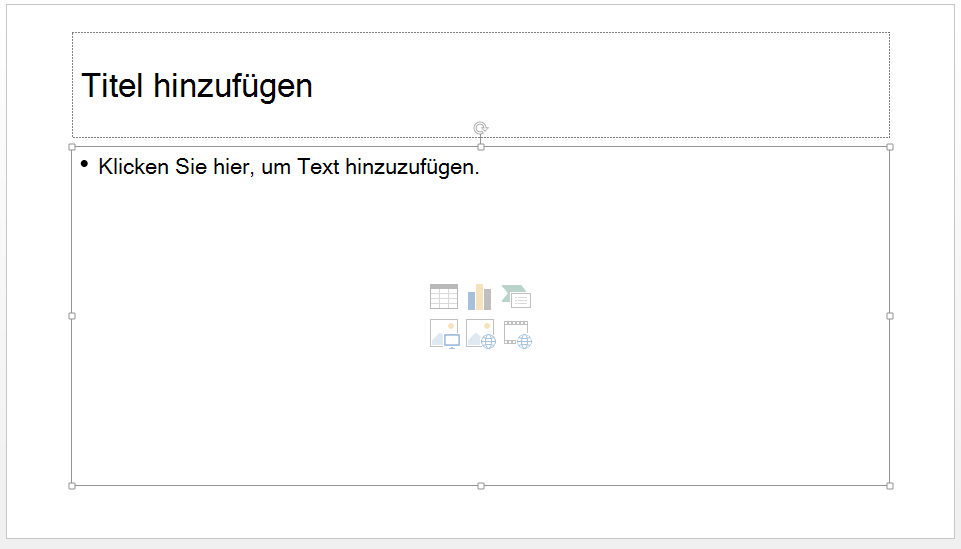Select the top-middle resize handle of content box

coord(480,147)
